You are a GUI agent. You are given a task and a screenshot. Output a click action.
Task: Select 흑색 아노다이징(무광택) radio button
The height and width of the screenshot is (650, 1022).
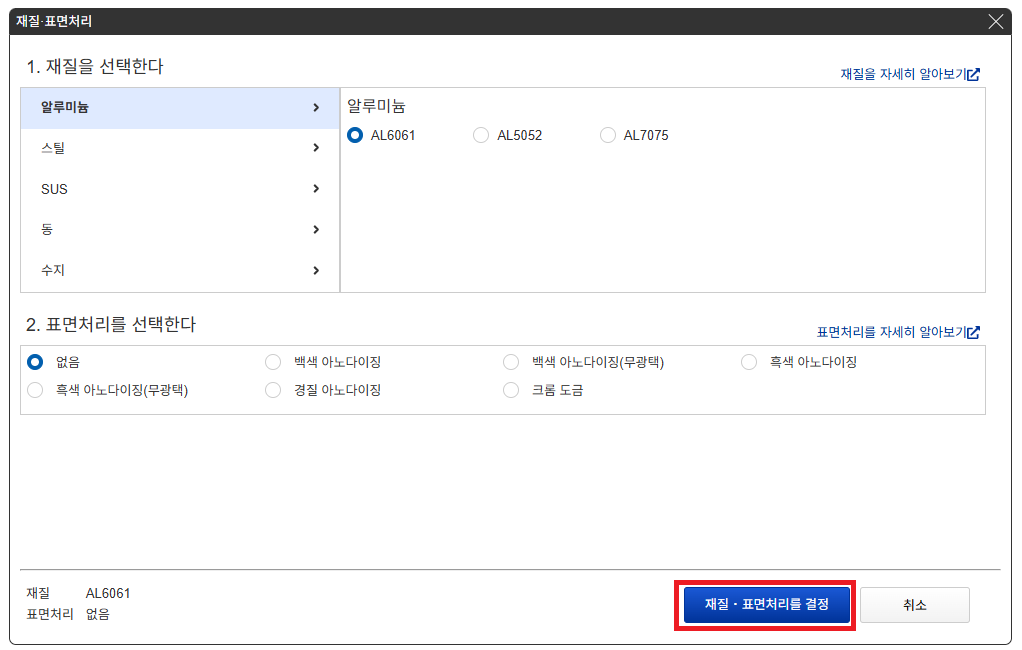tap(35, 390)
